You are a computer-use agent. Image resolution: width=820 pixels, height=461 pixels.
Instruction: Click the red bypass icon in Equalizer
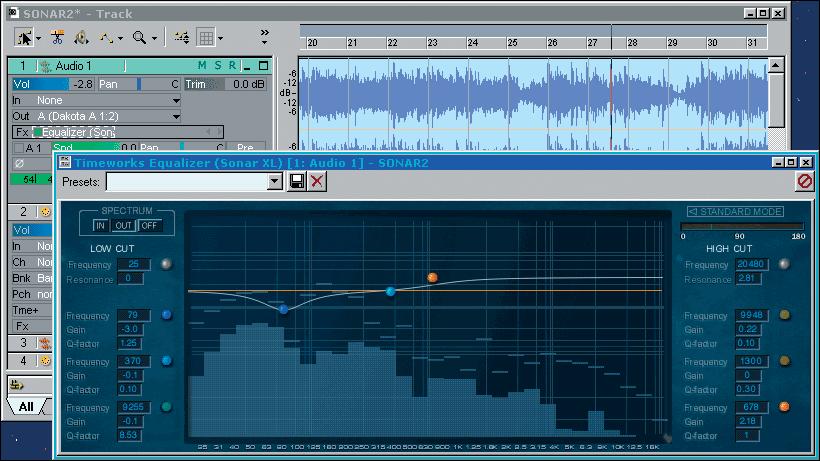click(x=804, y=181)
